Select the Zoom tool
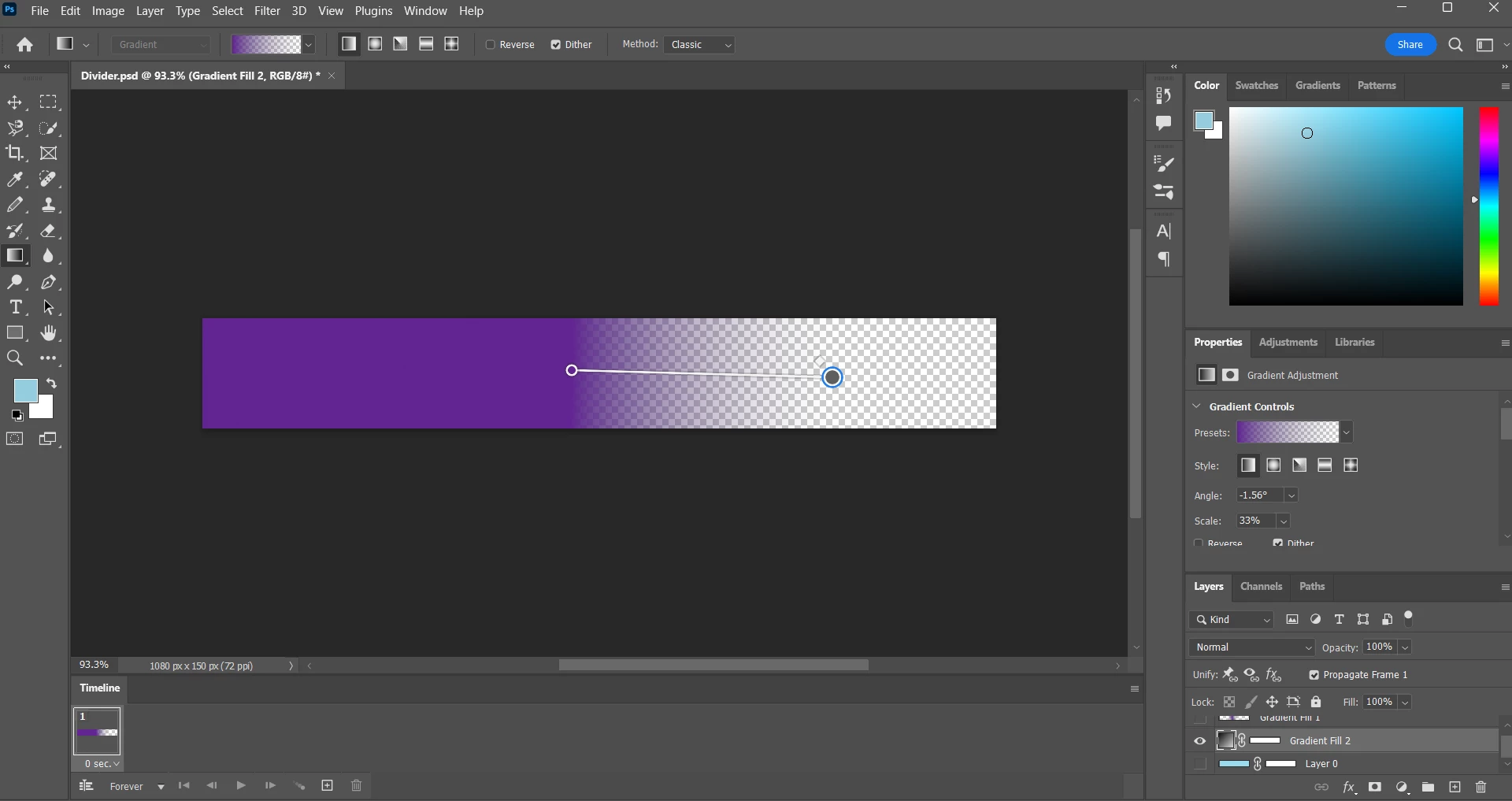The image size is (1512, 801). 15,358
